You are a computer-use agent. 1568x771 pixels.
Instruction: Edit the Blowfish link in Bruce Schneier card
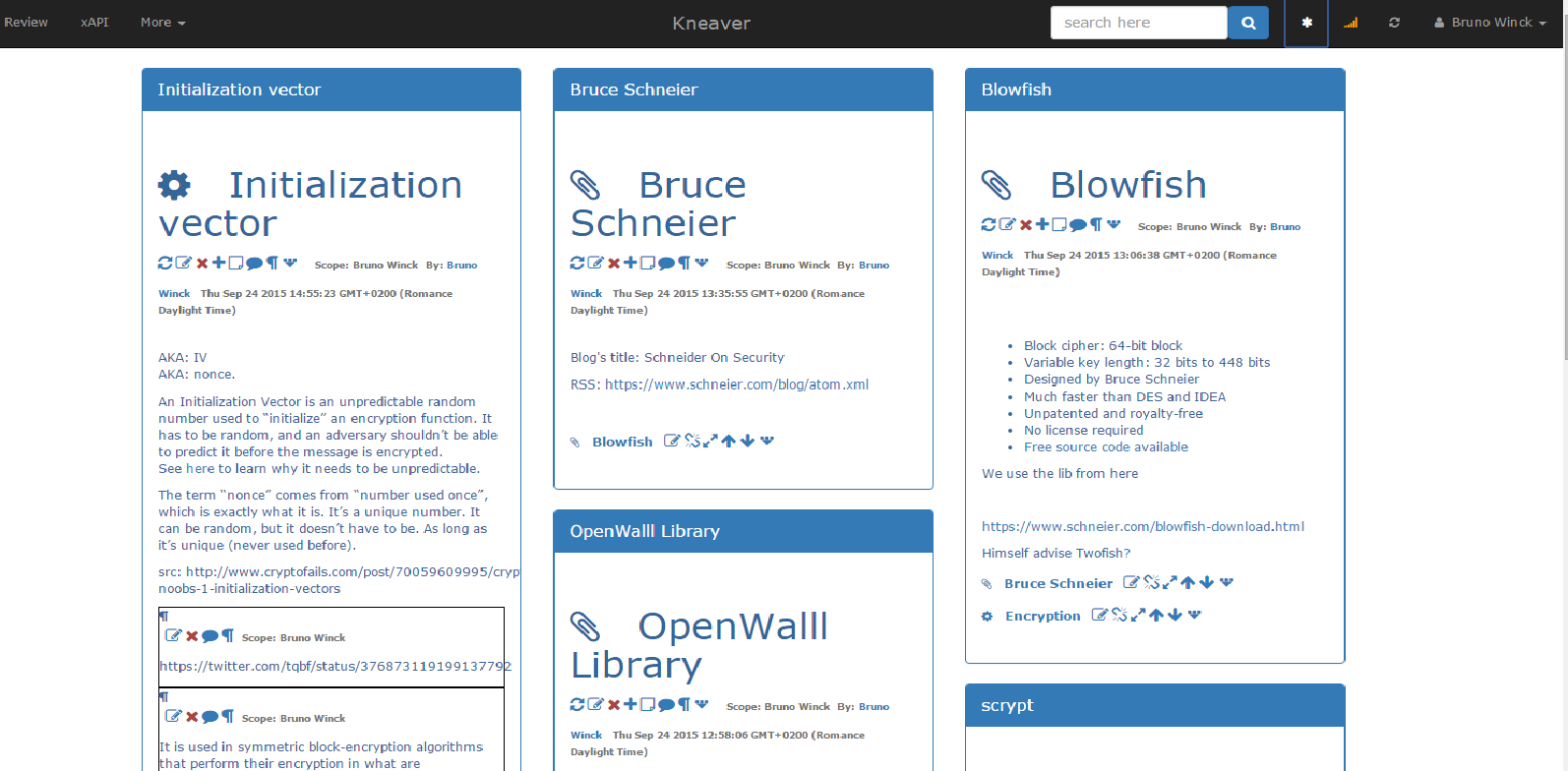[672, 441]
